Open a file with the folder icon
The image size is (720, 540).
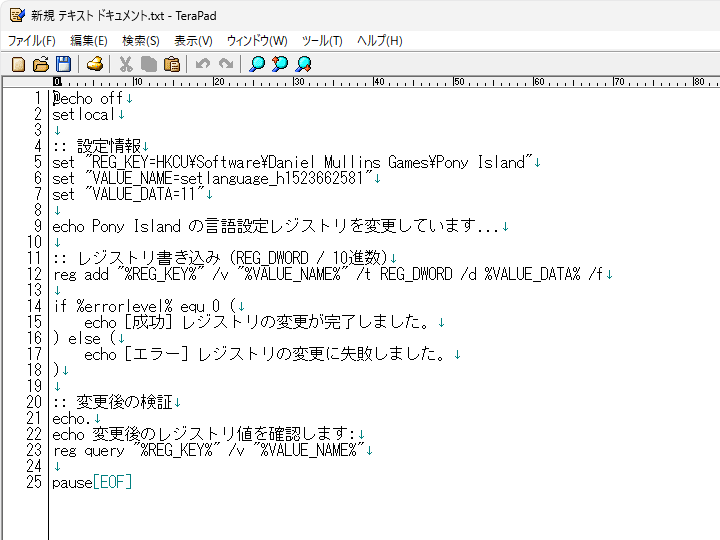coord(41,64)
